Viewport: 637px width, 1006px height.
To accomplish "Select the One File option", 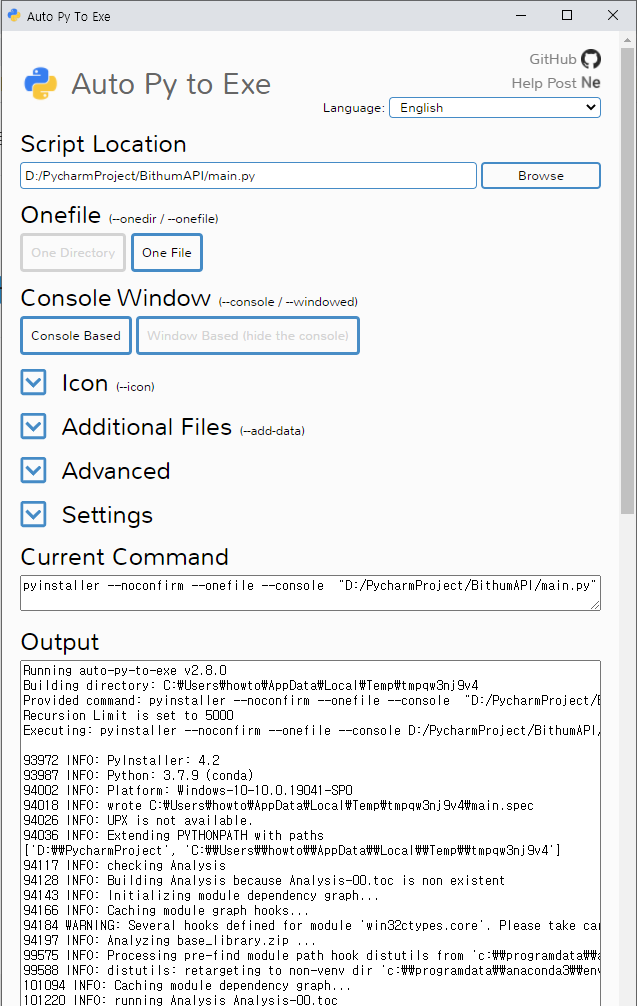I will (167, 253).
